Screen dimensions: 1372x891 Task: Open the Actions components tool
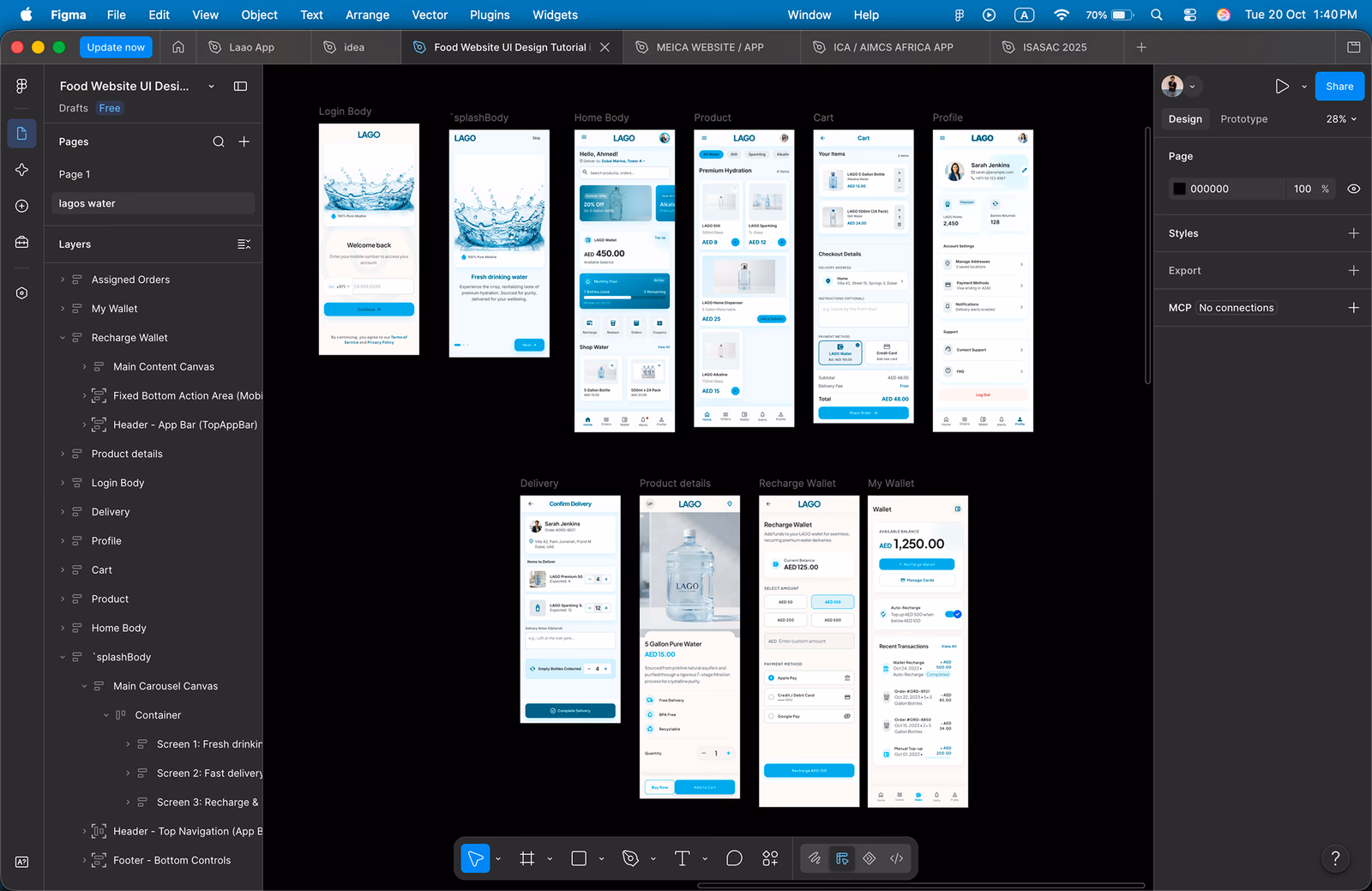[x=770, y=858]
